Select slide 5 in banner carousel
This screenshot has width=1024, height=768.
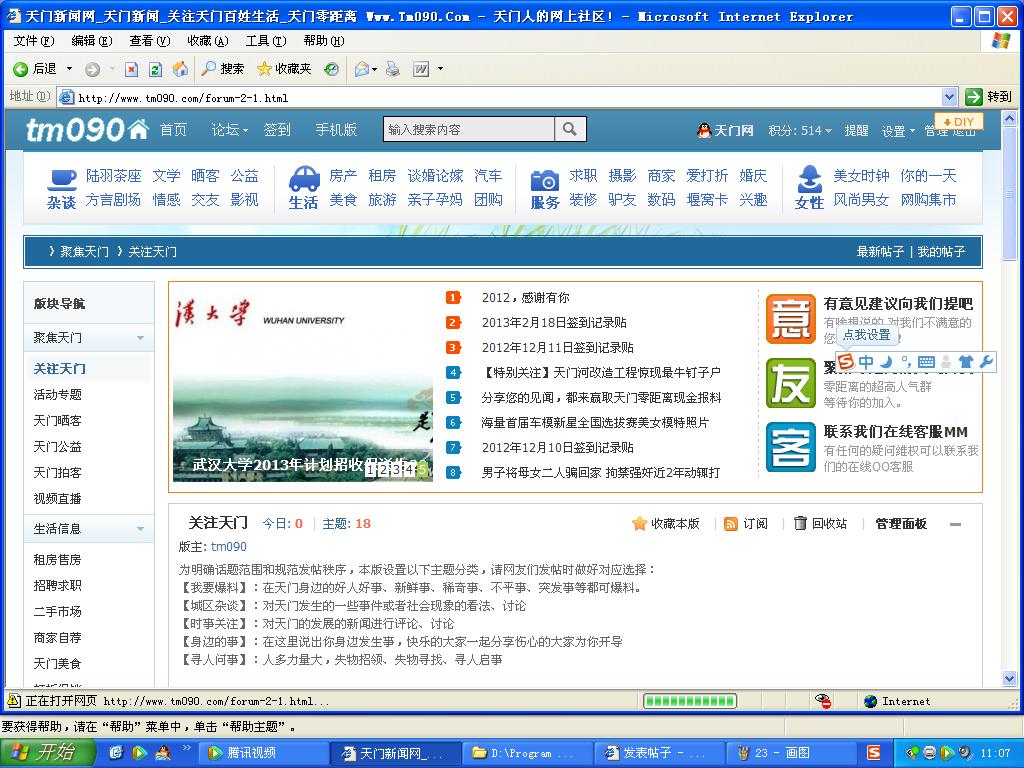[x=422, y=469]
